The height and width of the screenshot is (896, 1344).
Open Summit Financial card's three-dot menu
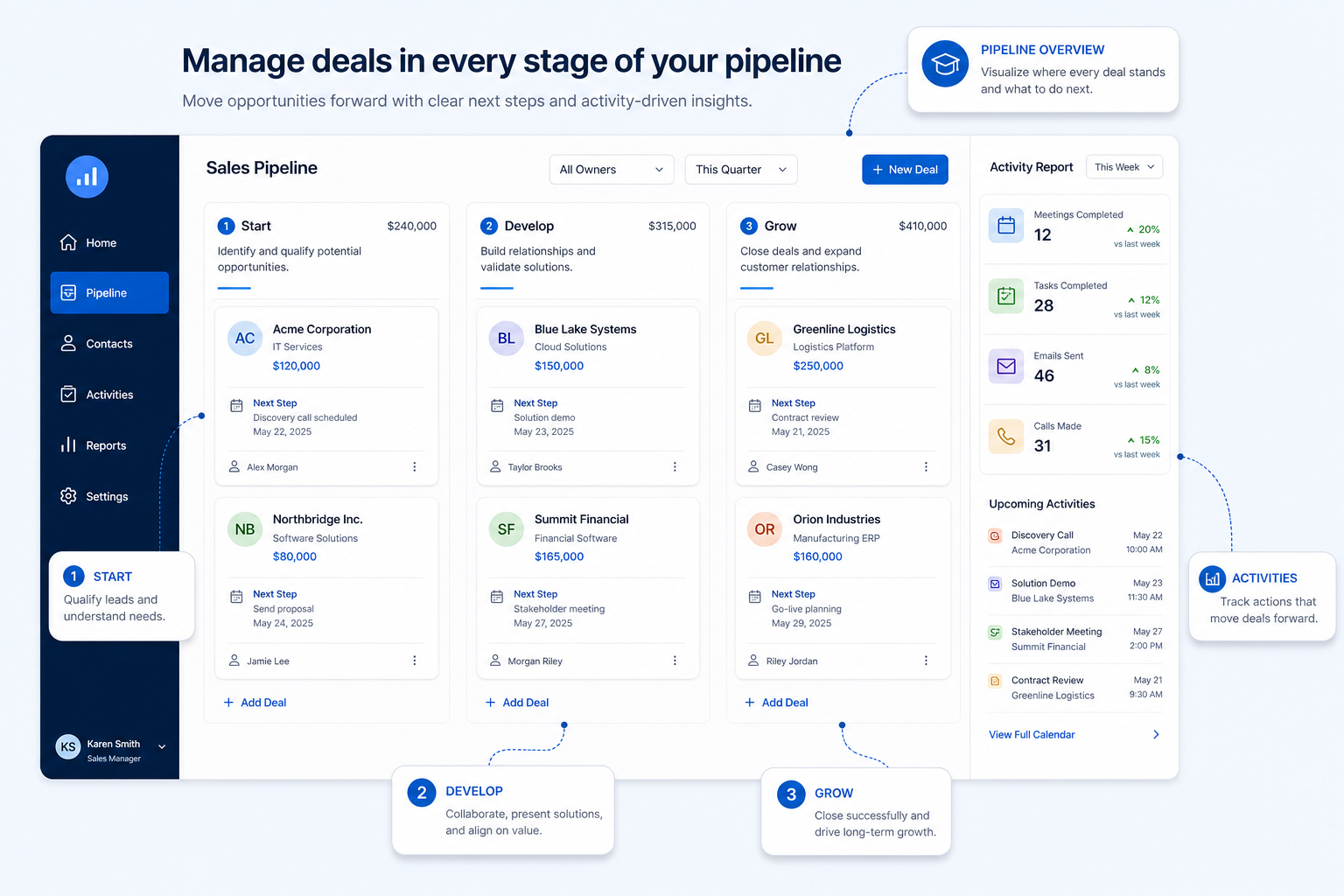[675, 661]
